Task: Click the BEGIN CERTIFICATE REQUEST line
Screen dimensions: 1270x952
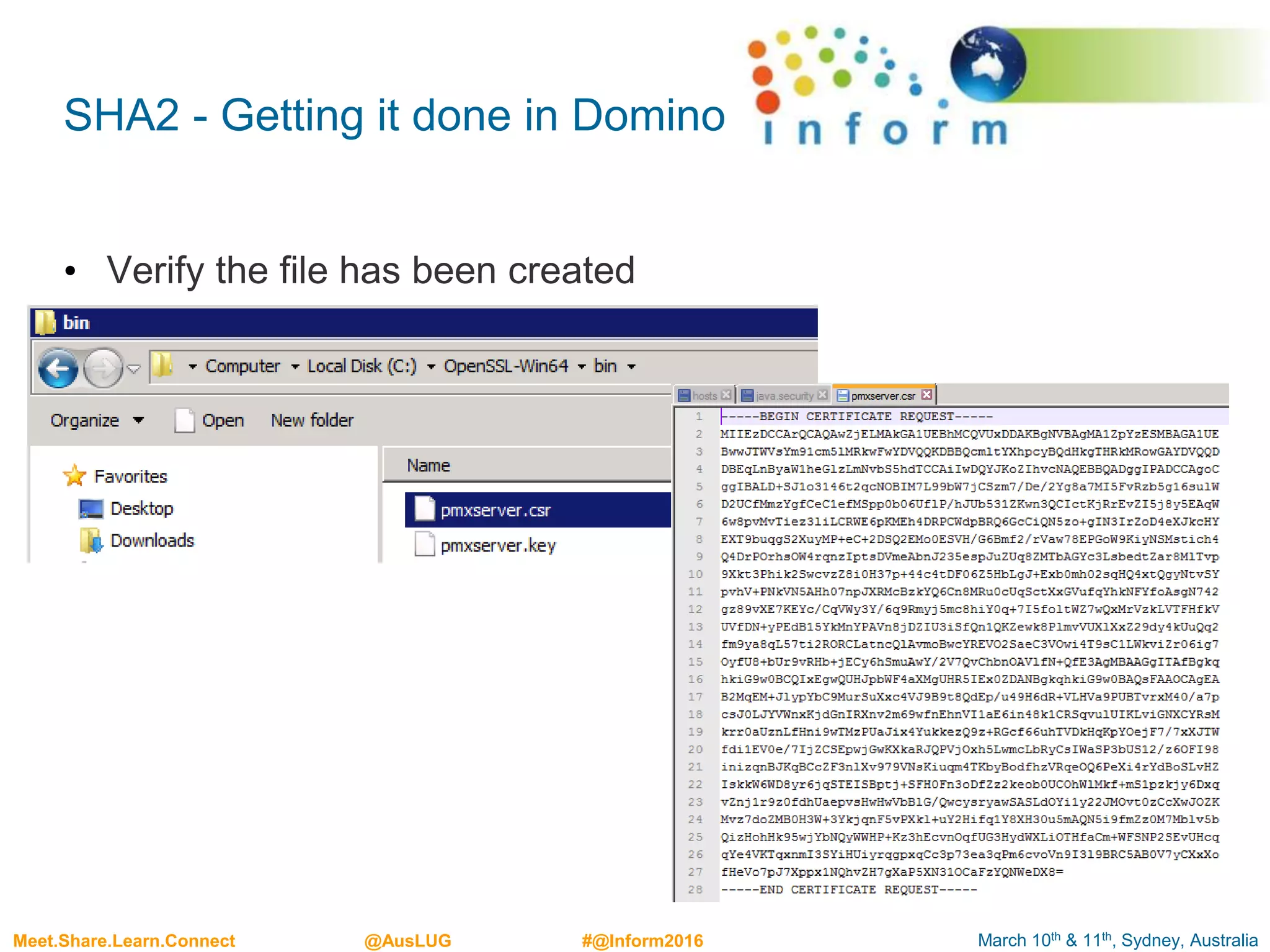Action: point(856,416)
